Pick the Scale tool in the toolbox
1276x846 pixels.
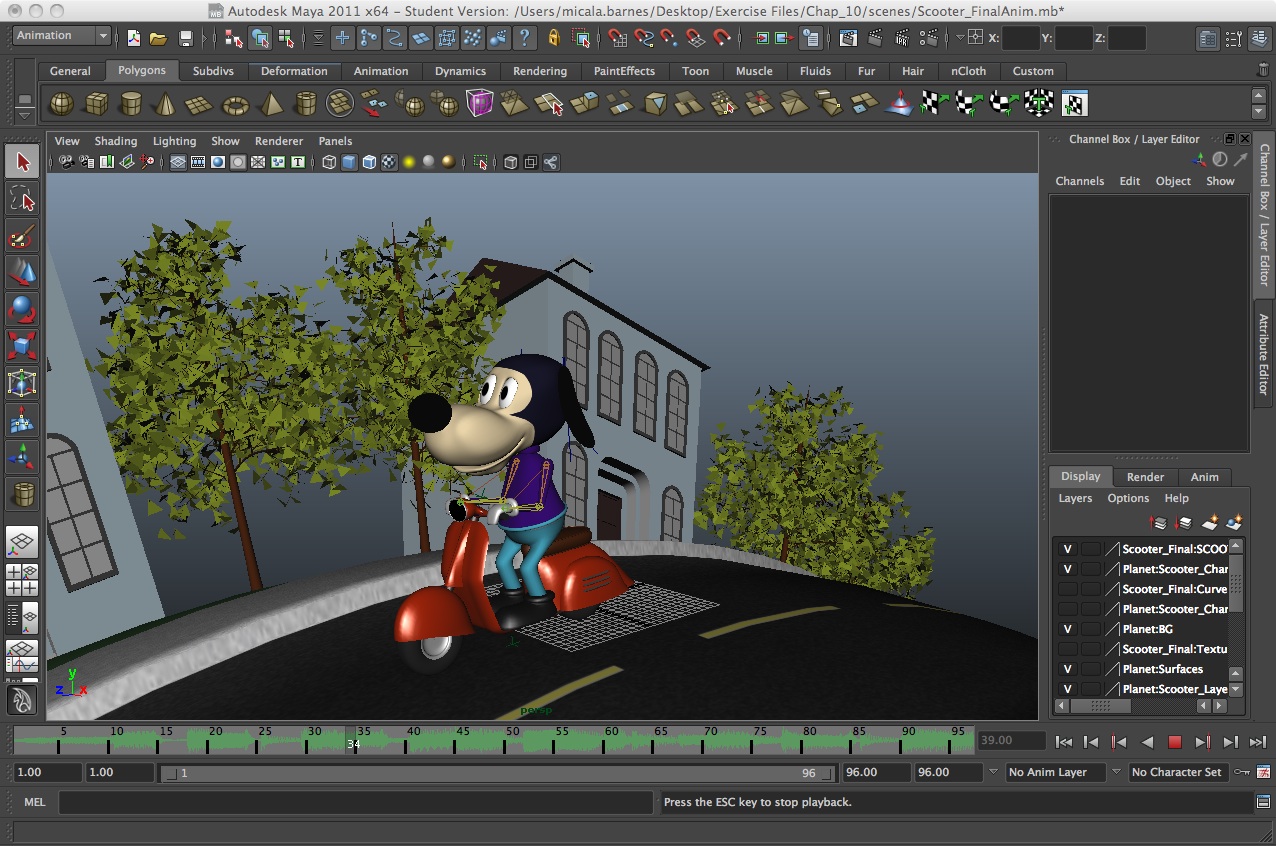(x=22, y=346)
